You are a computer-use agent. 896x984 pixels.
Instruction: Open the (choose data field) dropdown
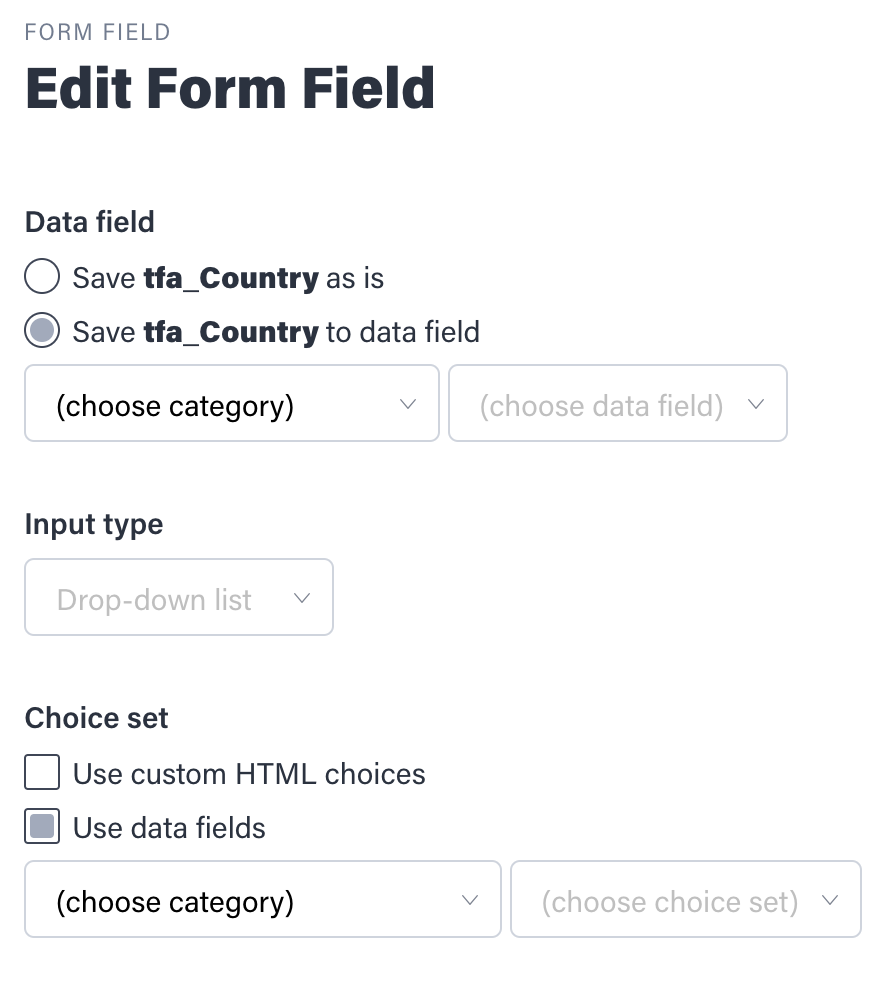617,404
